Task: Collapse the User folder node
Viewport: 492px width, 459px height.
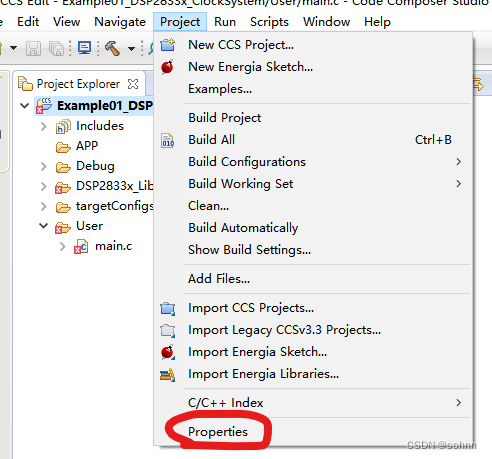Action: tap(44, 226)
